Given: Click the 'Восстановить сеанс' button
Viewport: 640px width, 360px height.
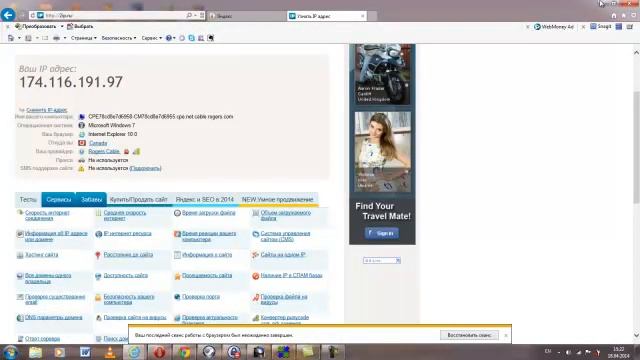Looking at the screenshot, I should pyautogui.click(x=469, y=335).
